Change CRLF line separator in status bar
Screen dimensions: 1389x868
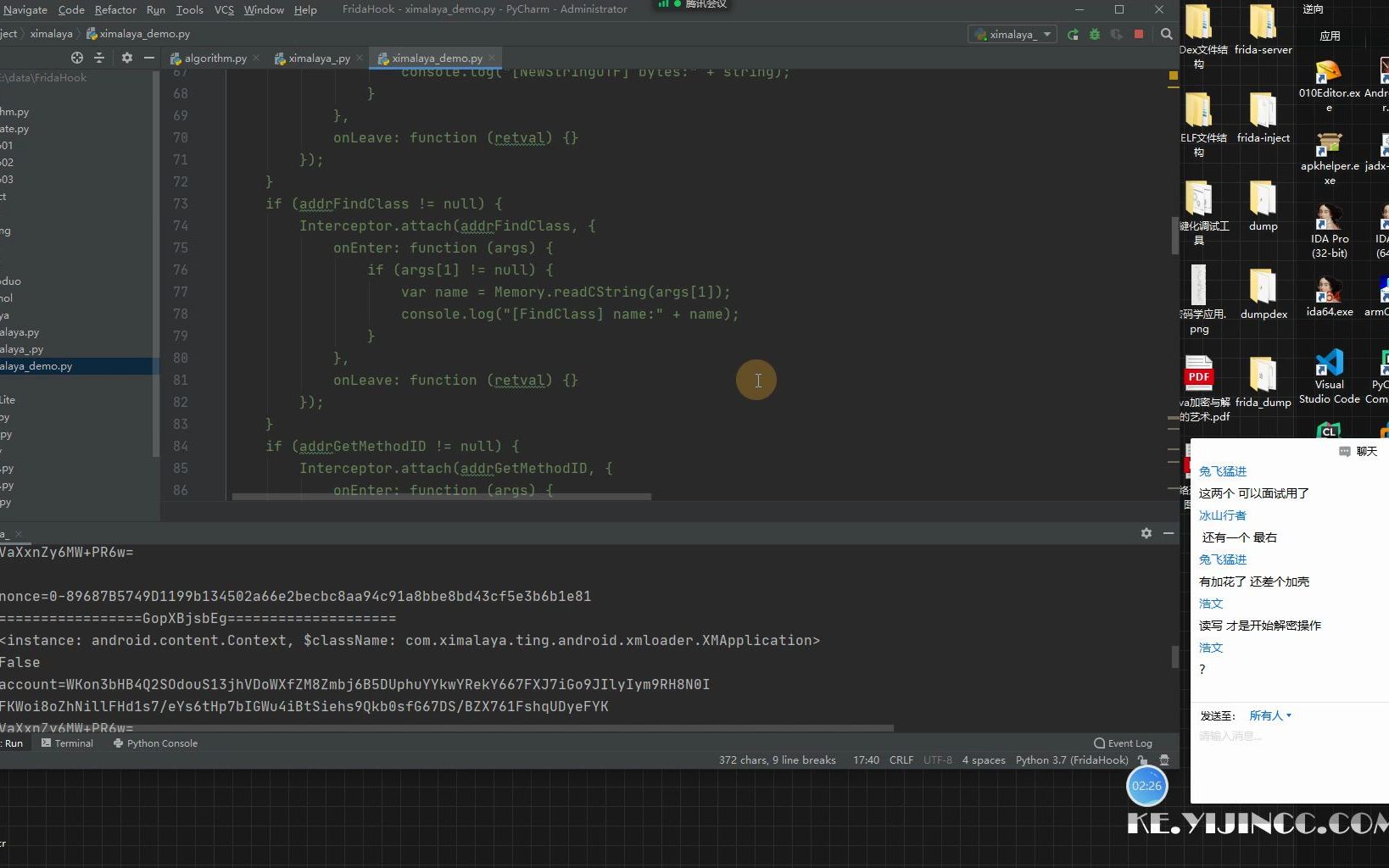[x=901, y=760]
